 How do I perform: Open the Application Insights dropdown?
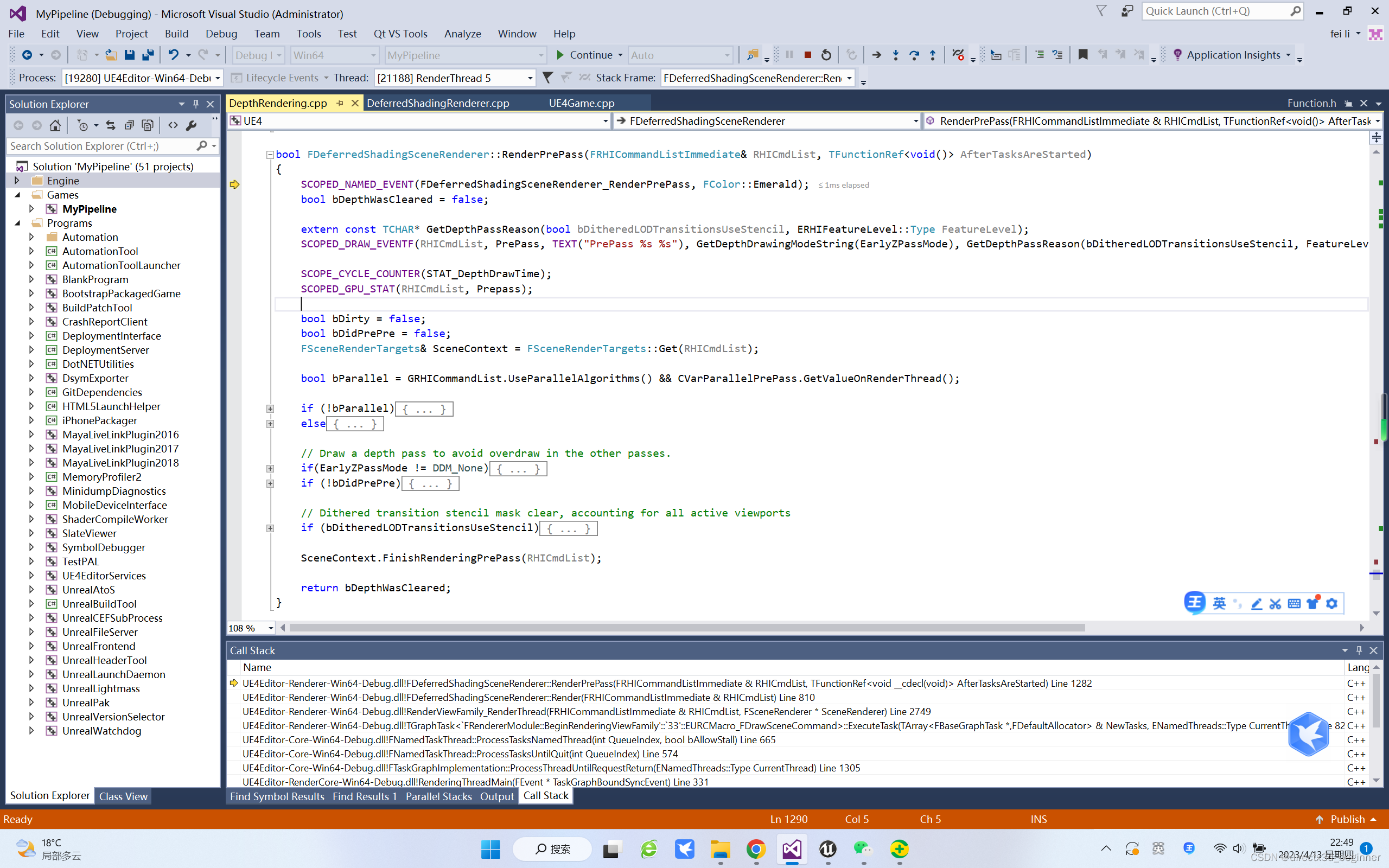point(1234,55)
